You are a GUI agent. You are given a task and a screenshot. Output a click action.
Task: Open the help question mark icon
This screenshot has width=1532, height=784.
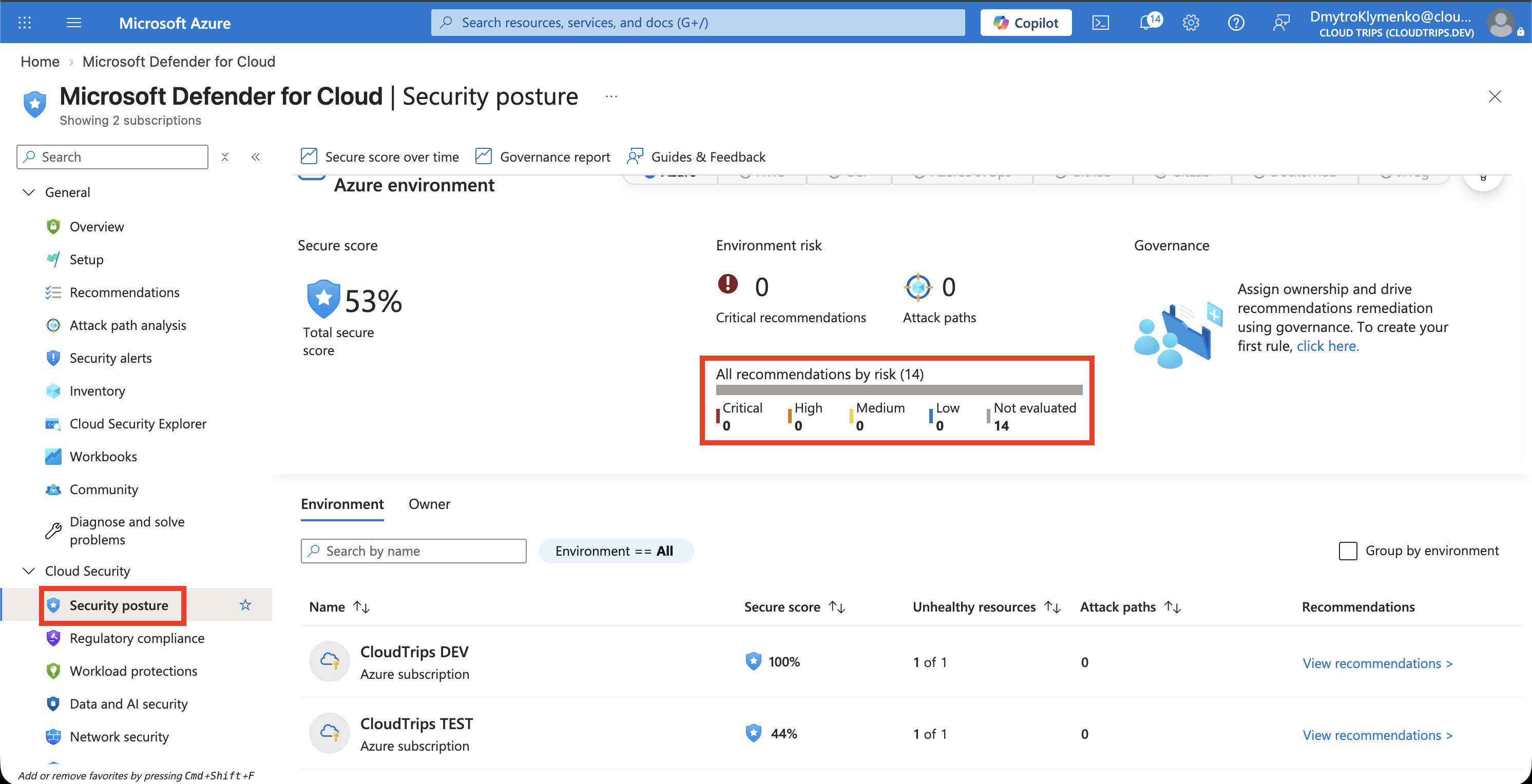point(1236,23)
